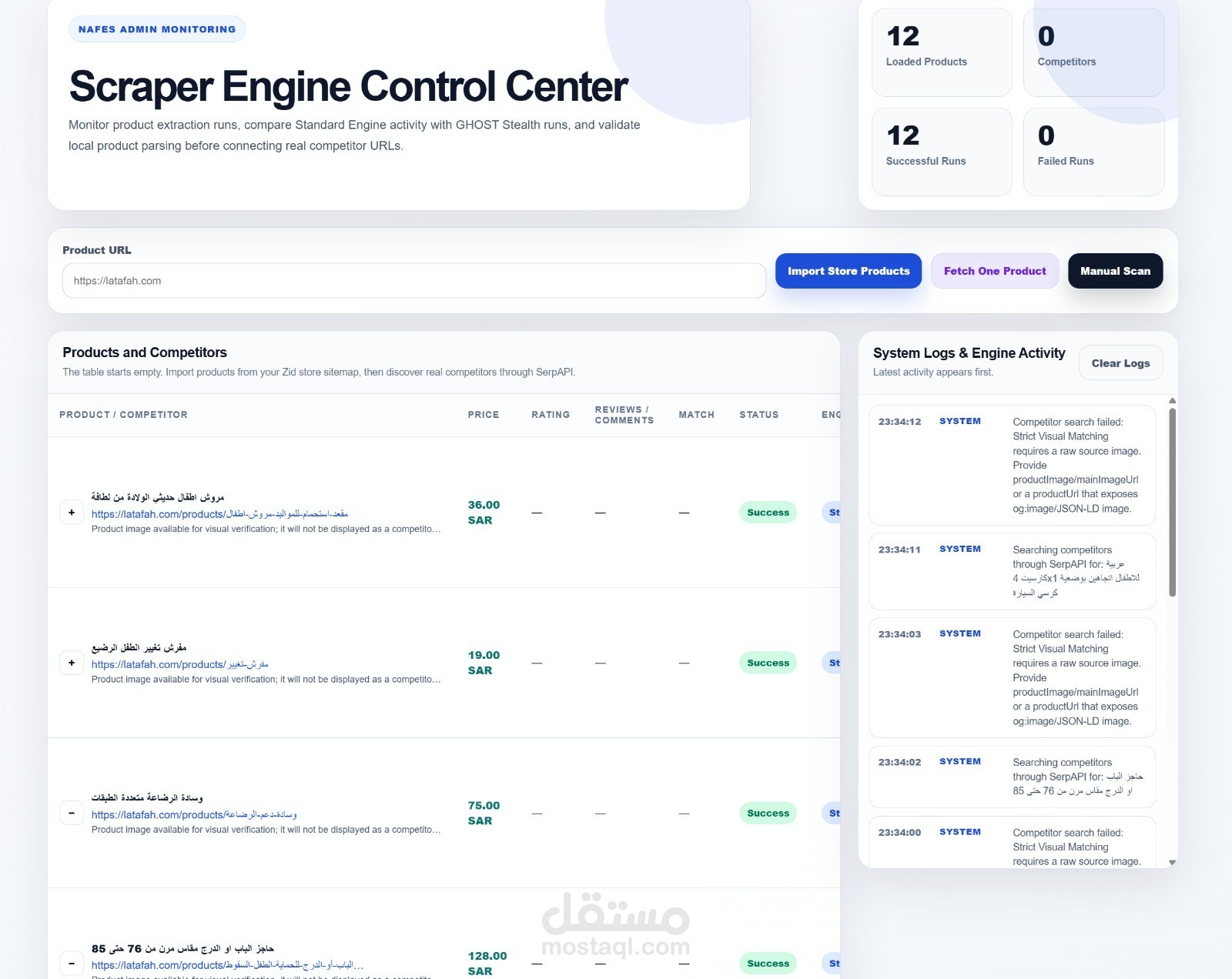The height and width of the screenshot is (979, 1232).
Task: Click the 19.00 SAR price value
Action: [484, 663]
